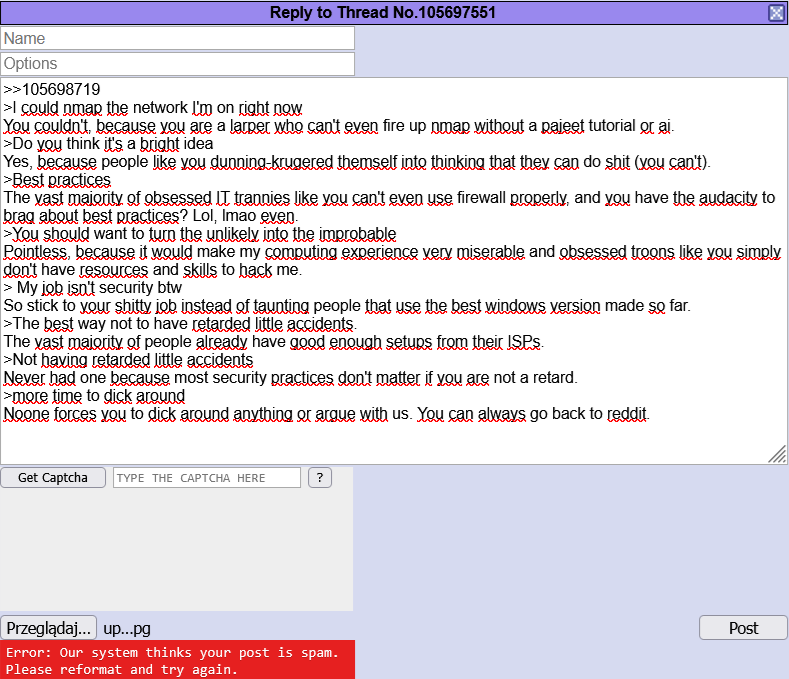The image size is (789, 679).
Task: Click inside the comment text area
Action: (393, 271)
